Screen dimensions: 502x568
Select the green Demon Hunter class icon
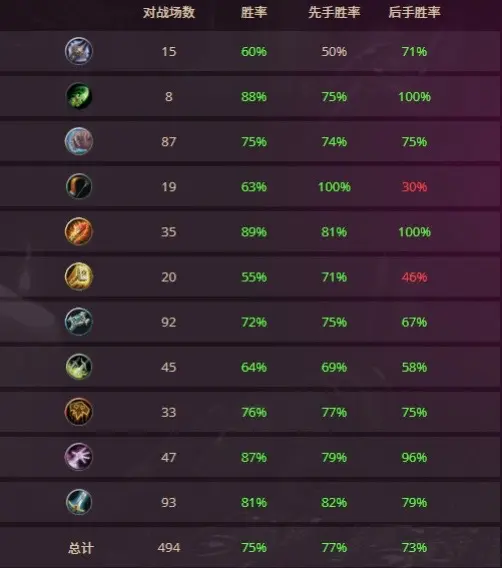coord(79,96)
